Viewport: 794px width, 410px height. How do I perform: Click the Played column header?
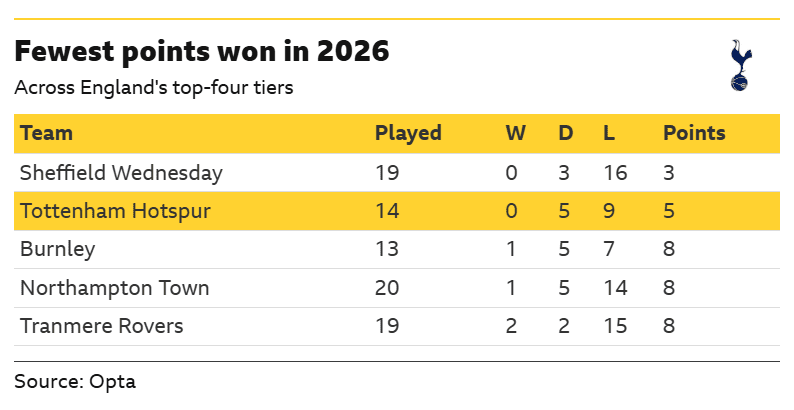408,133
